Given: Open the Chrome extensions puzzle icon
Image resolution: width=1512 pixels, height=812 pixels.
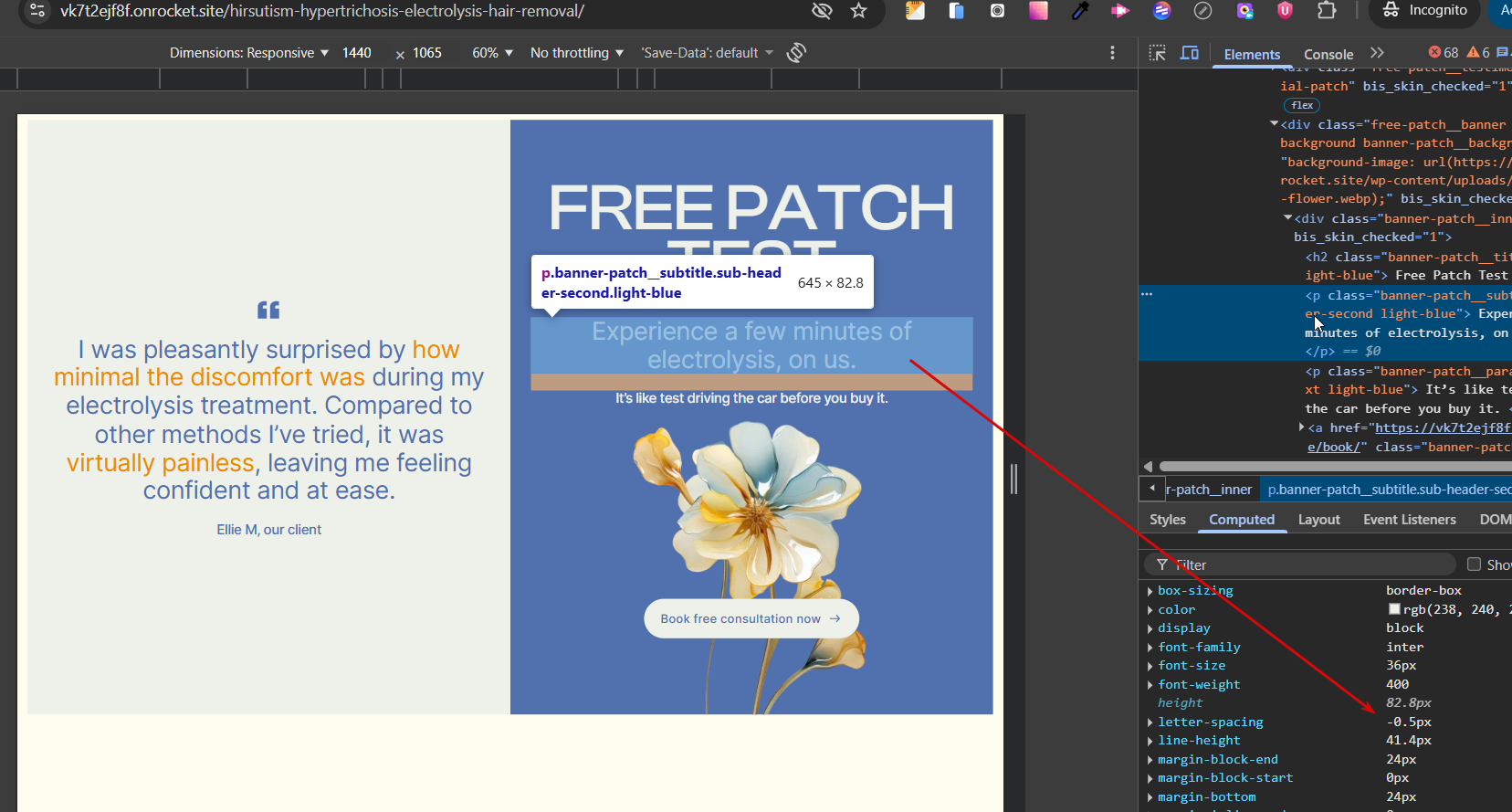Looking at the screenshot, I should tap(1327, 11).
